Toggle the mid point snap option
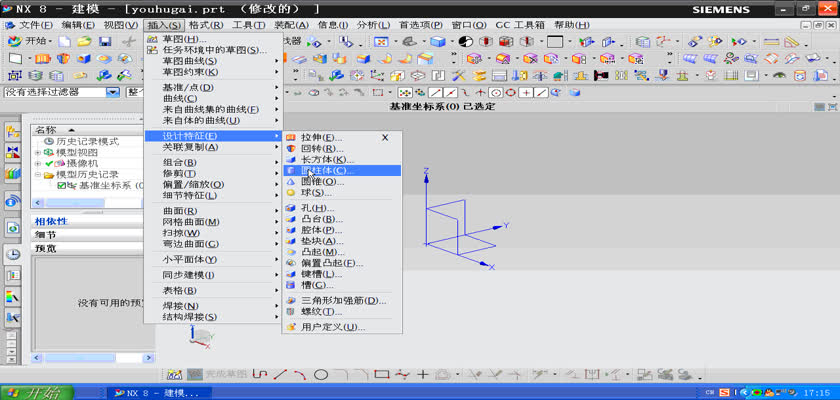840x400 pixels. click(x=451, y=92)
